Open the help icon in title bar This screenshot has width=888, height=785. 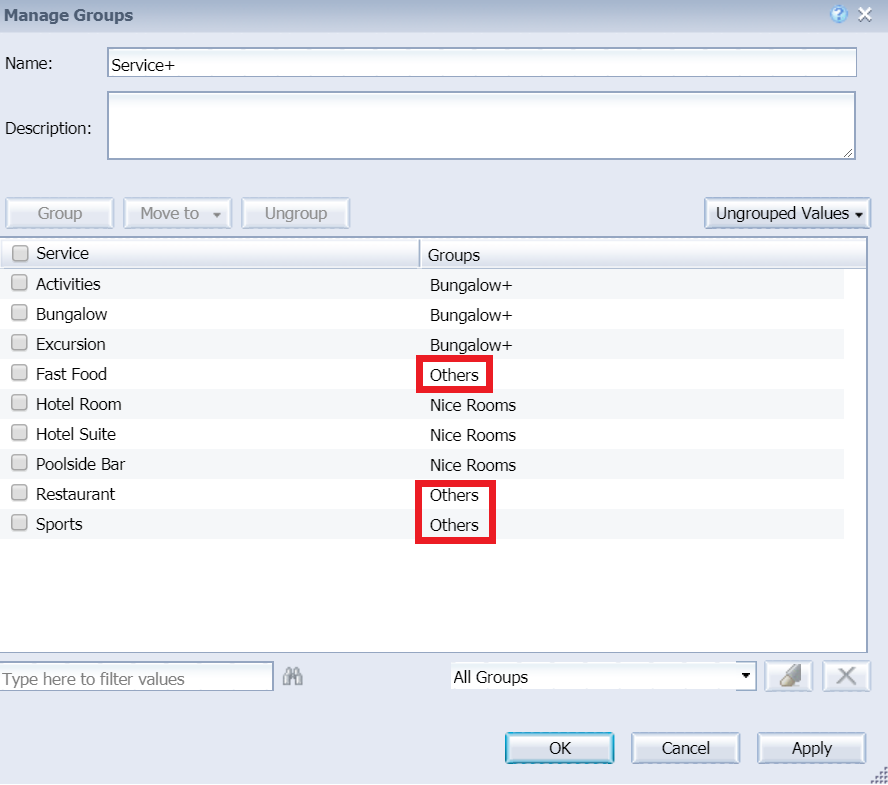point(840,15)
